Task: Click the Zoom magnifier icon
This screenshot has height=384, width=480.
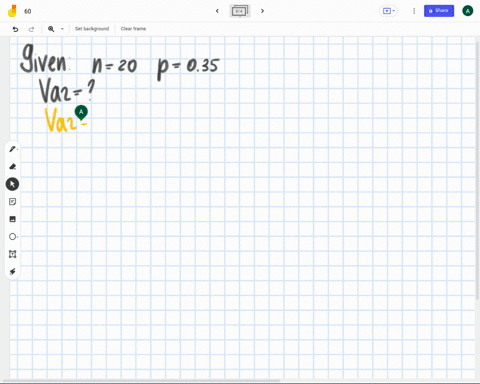Action: click(51, 29)
